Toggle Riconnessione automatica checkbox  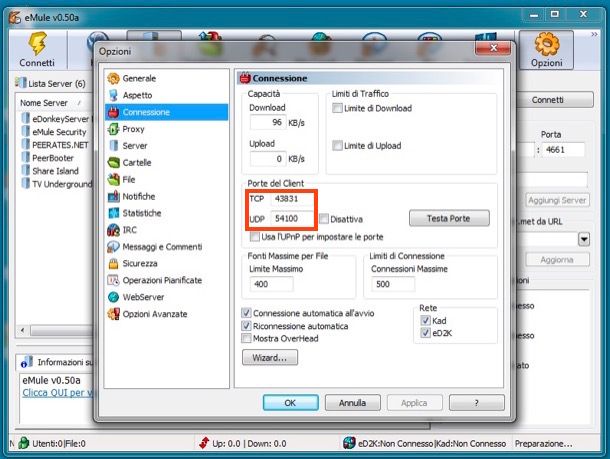(x=246, y=326)
